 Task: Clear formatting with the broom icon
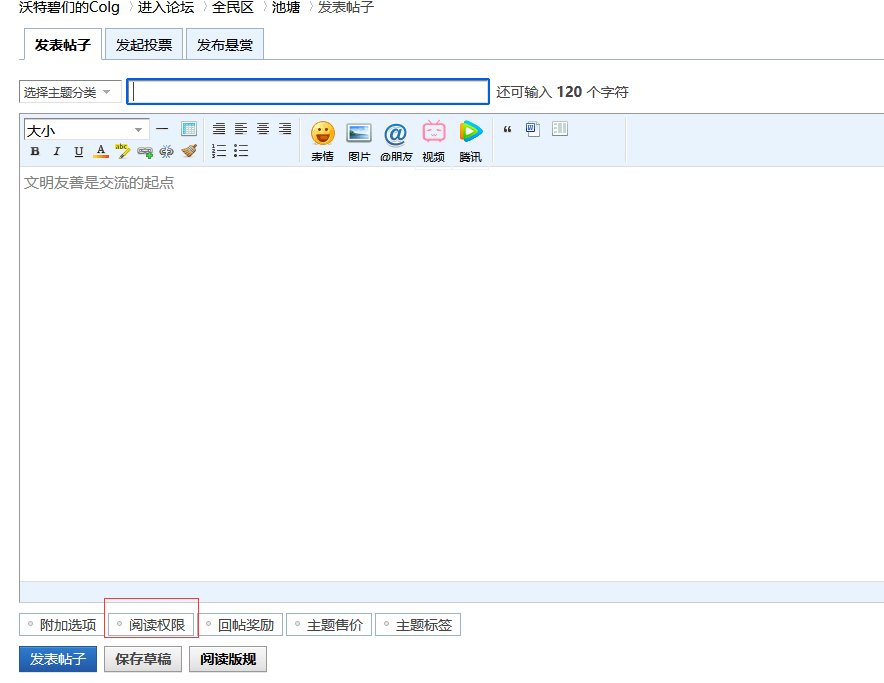[x=189, y=151]
